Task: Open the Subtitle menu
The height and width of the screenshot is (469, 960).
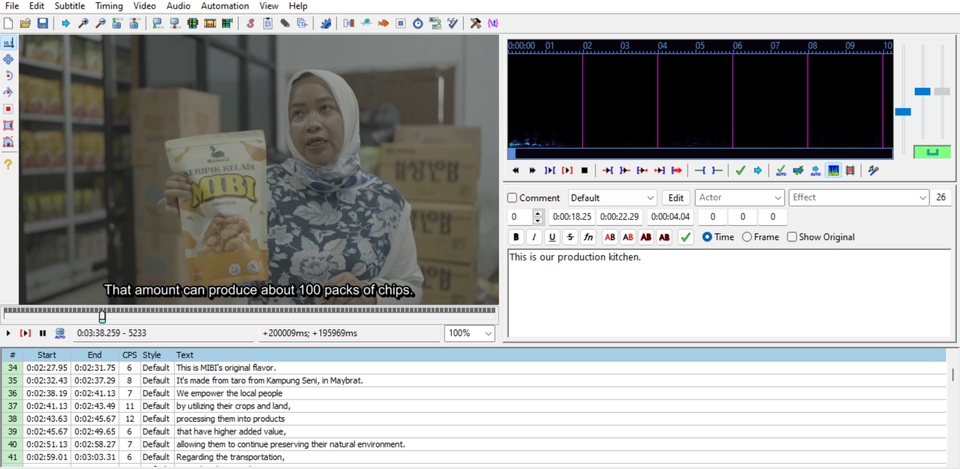Action: 70,6
